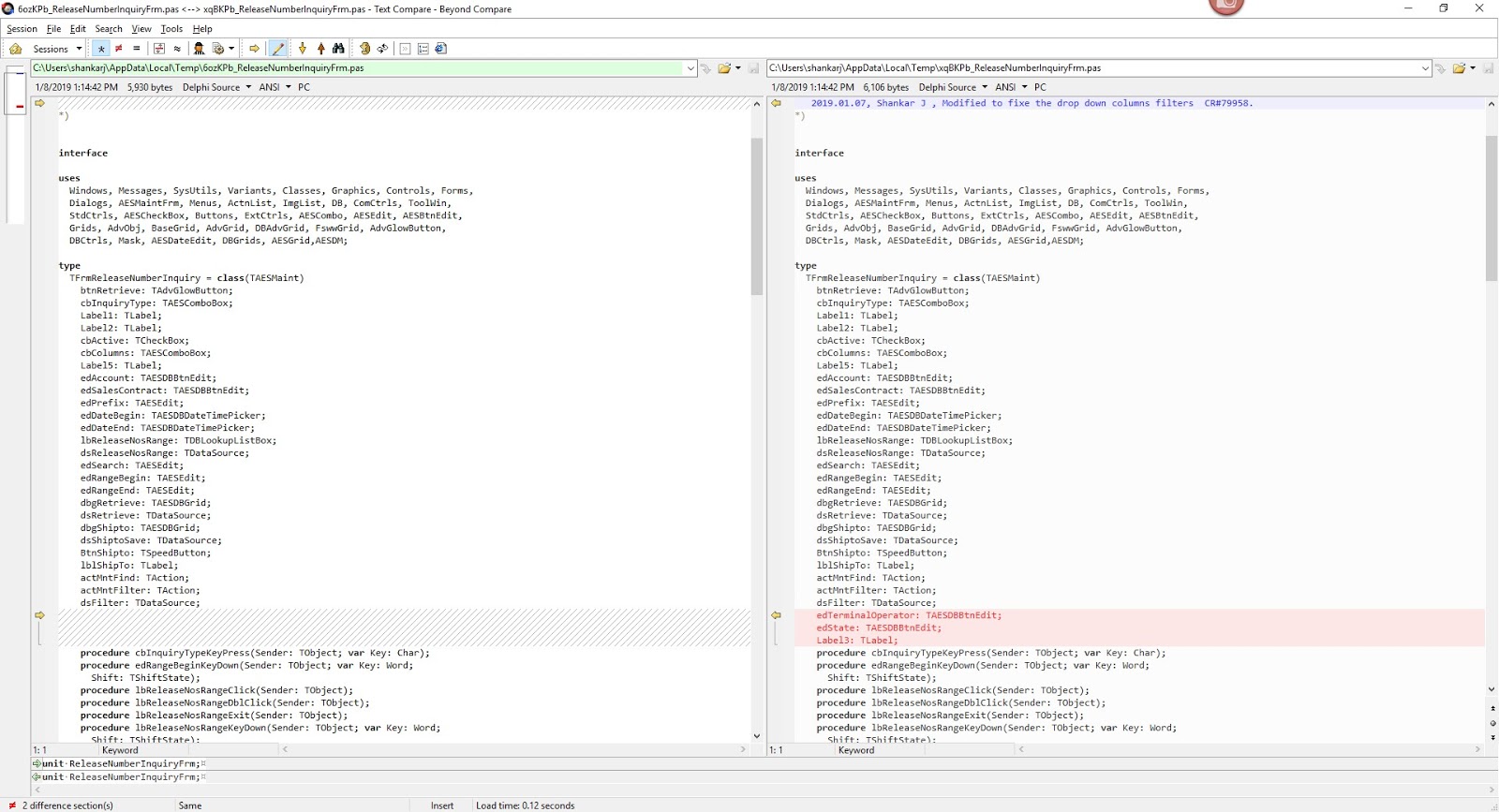This screenshot has height=812, width=1499.
Task: Open left Delphi Source format dropdown
Action: click(x=216, y=87)
